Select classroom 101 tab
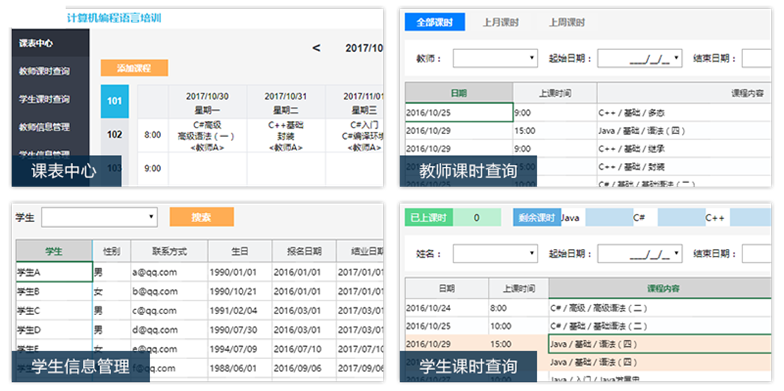784x391 pixels. (114, 101)
